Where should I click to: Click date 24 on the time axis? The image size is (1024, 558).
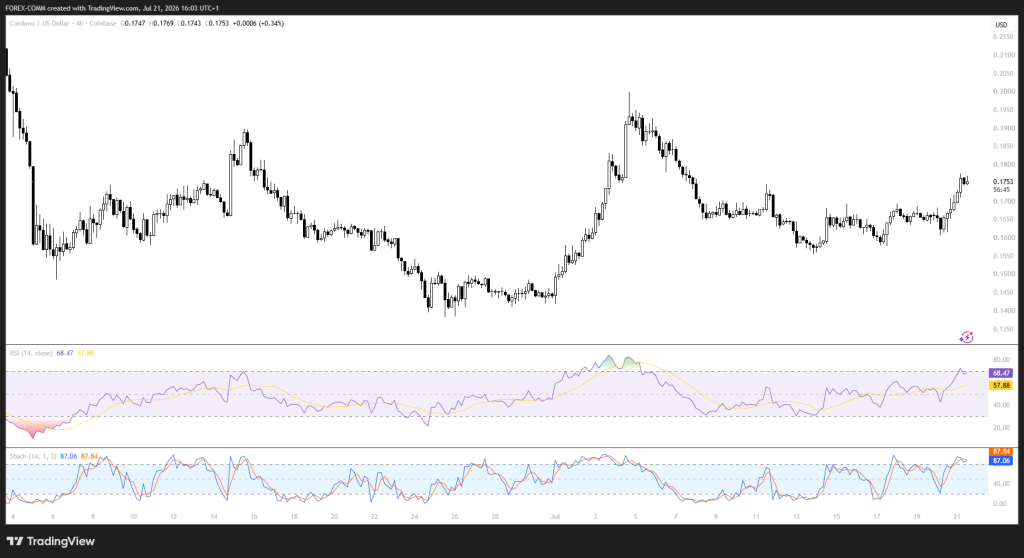click(415, 517)
